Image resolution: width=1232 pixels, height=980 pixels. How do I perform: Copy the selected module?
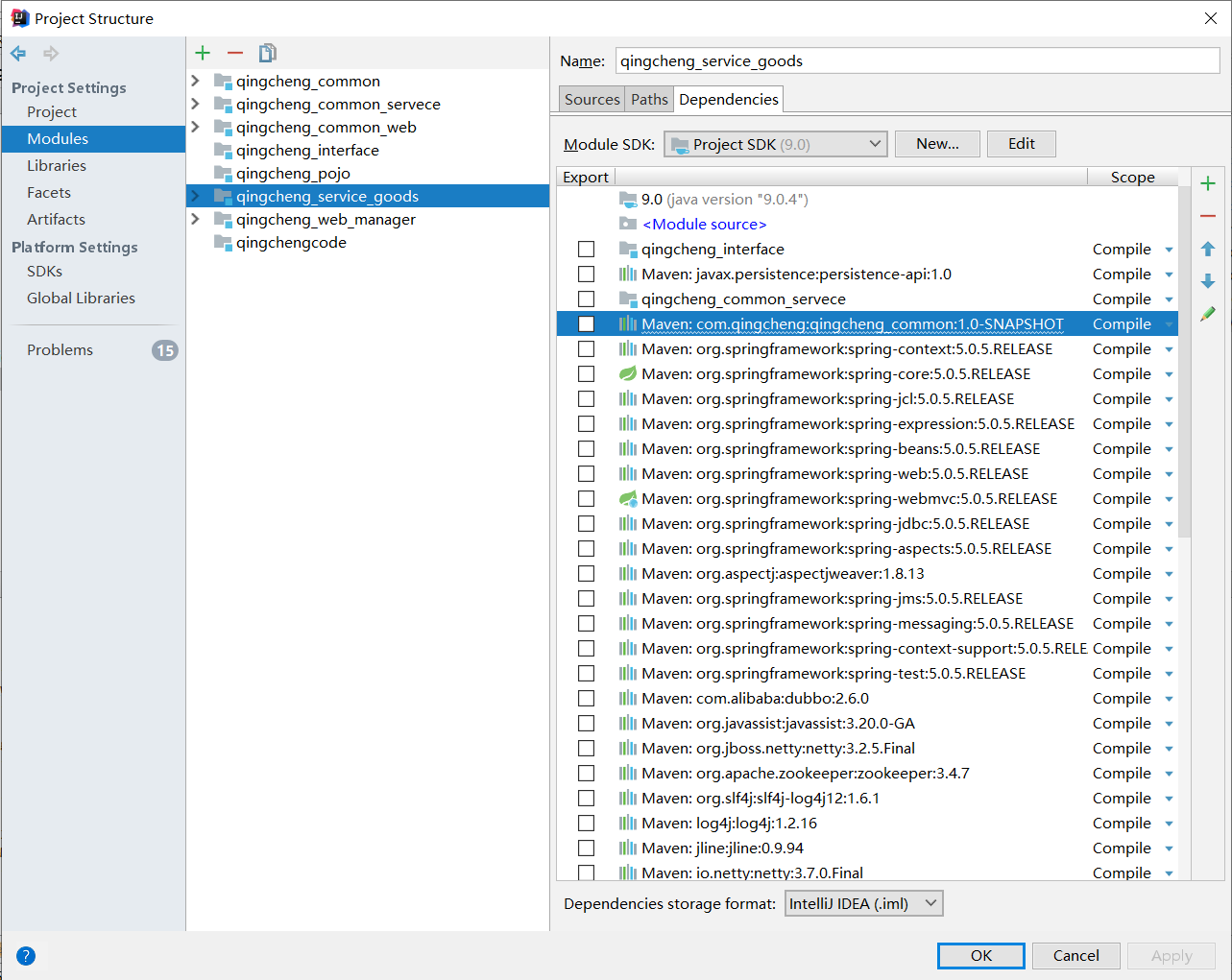point(268,53)
